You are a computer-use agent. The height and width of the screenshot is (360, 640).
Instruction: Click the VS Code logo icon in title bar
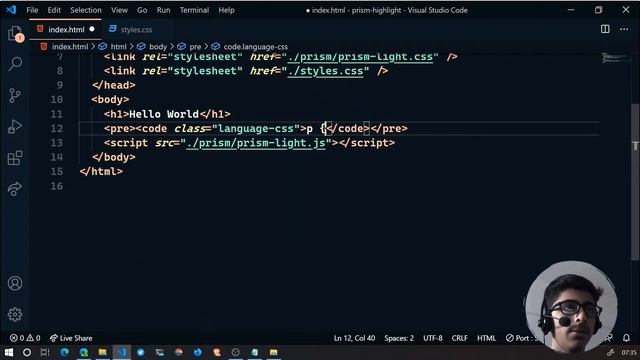[x=11, y=10]
